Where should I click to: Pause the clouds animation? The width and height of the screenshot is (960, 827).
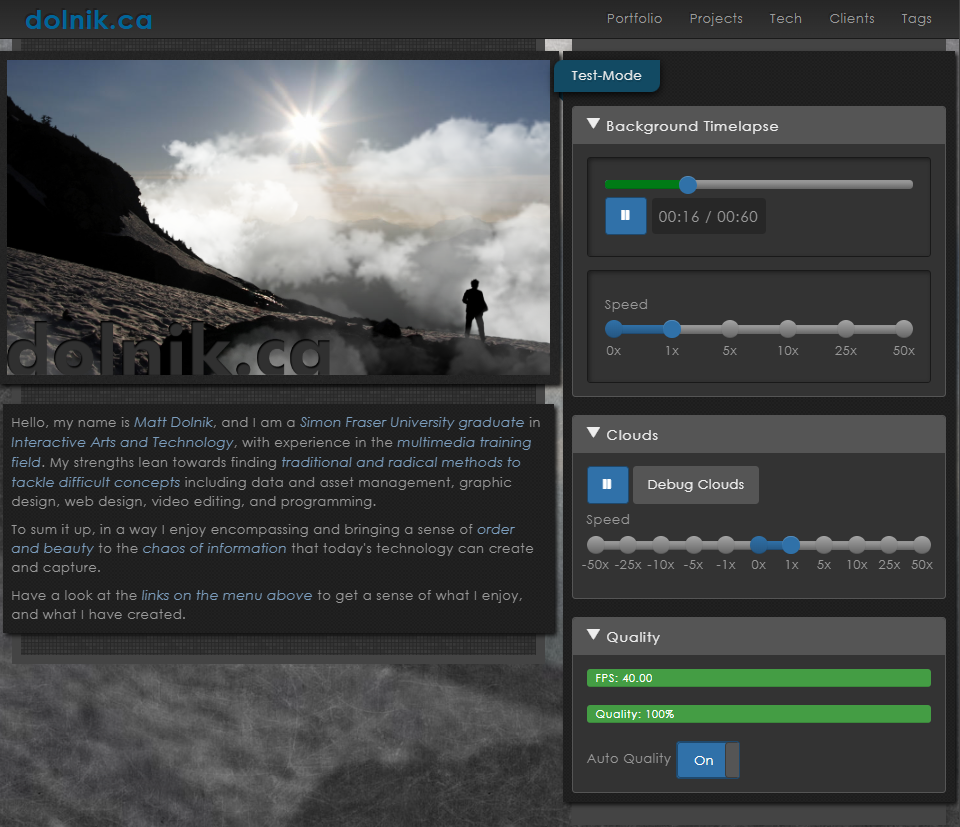(x=607, y=484)
